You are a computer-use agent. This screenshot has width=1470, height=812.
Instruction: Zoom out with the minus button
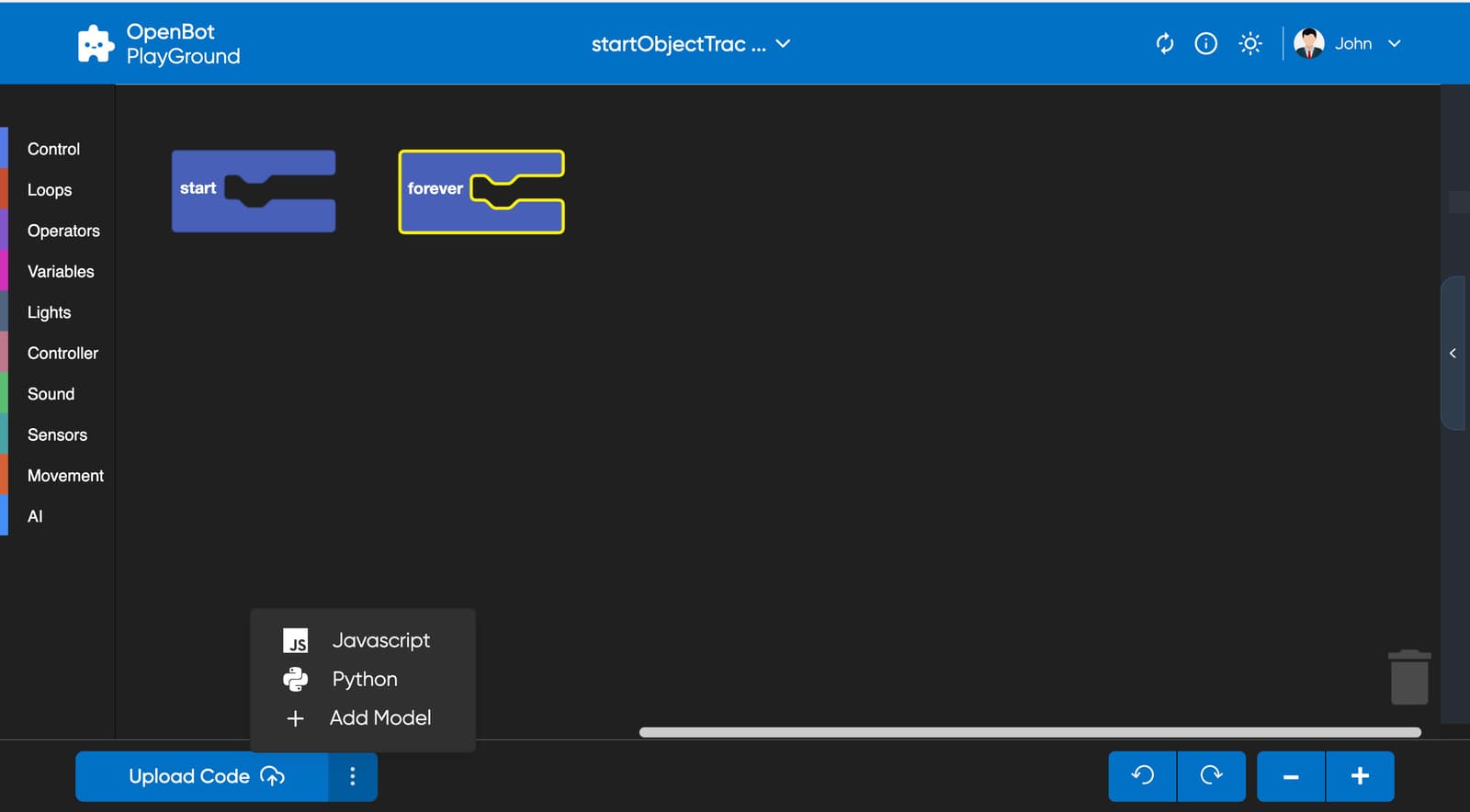[1291, 776]
